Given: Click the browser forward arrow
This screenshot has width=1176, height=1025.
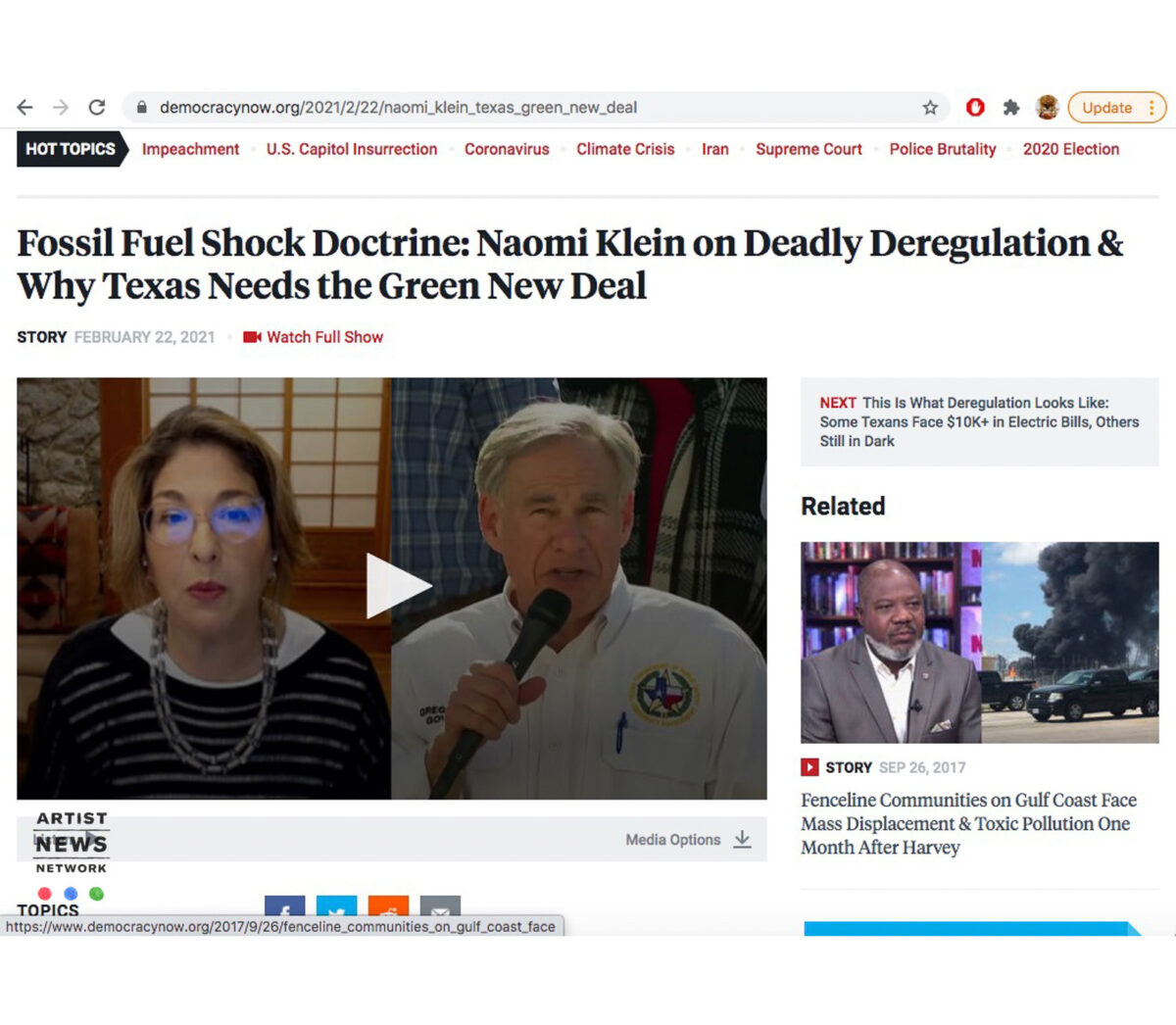Looking at the screenshot, I should point(61,108).
